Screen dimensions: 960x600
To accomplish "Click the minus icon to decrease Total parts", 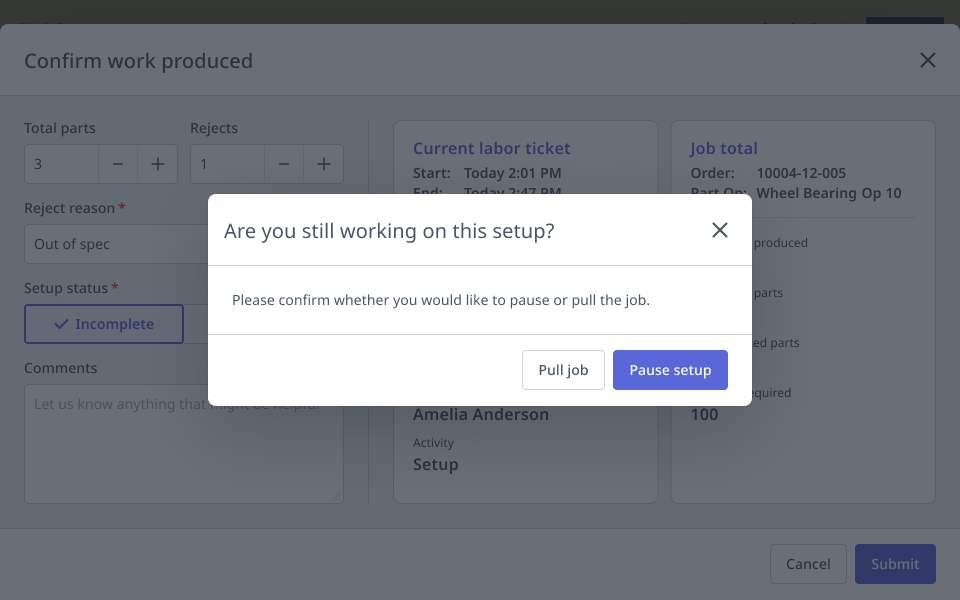I will (117, 164).
